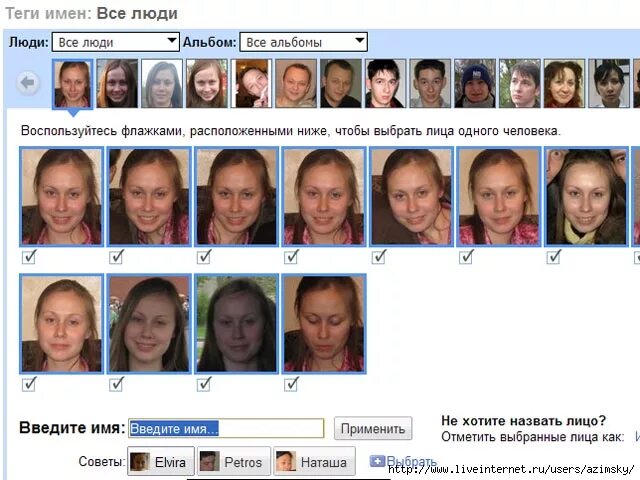Uncheck the box under the dark green-background face

click(204, 384)
